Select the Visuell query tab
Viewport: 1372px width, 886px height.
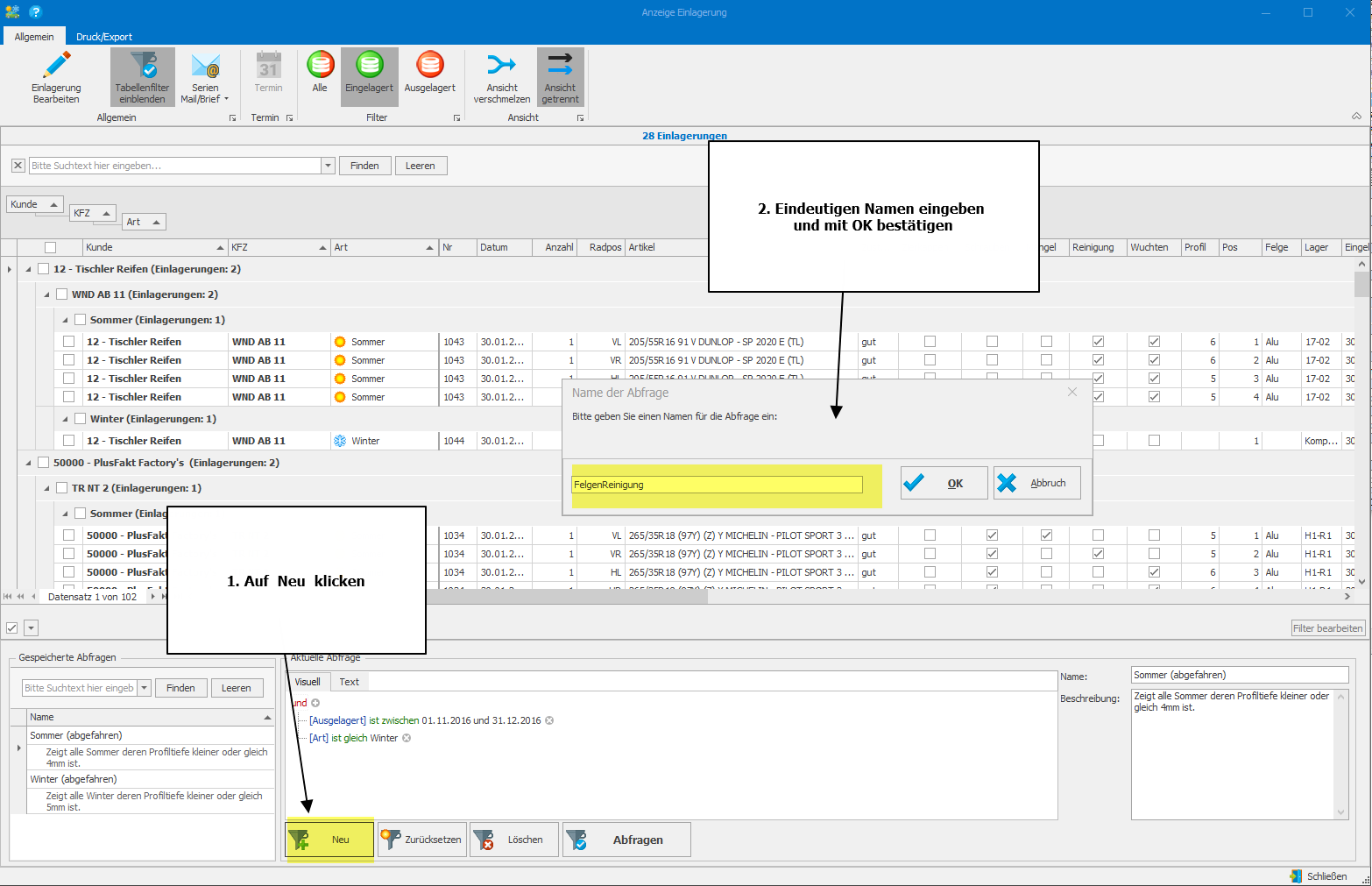[308, 682]
